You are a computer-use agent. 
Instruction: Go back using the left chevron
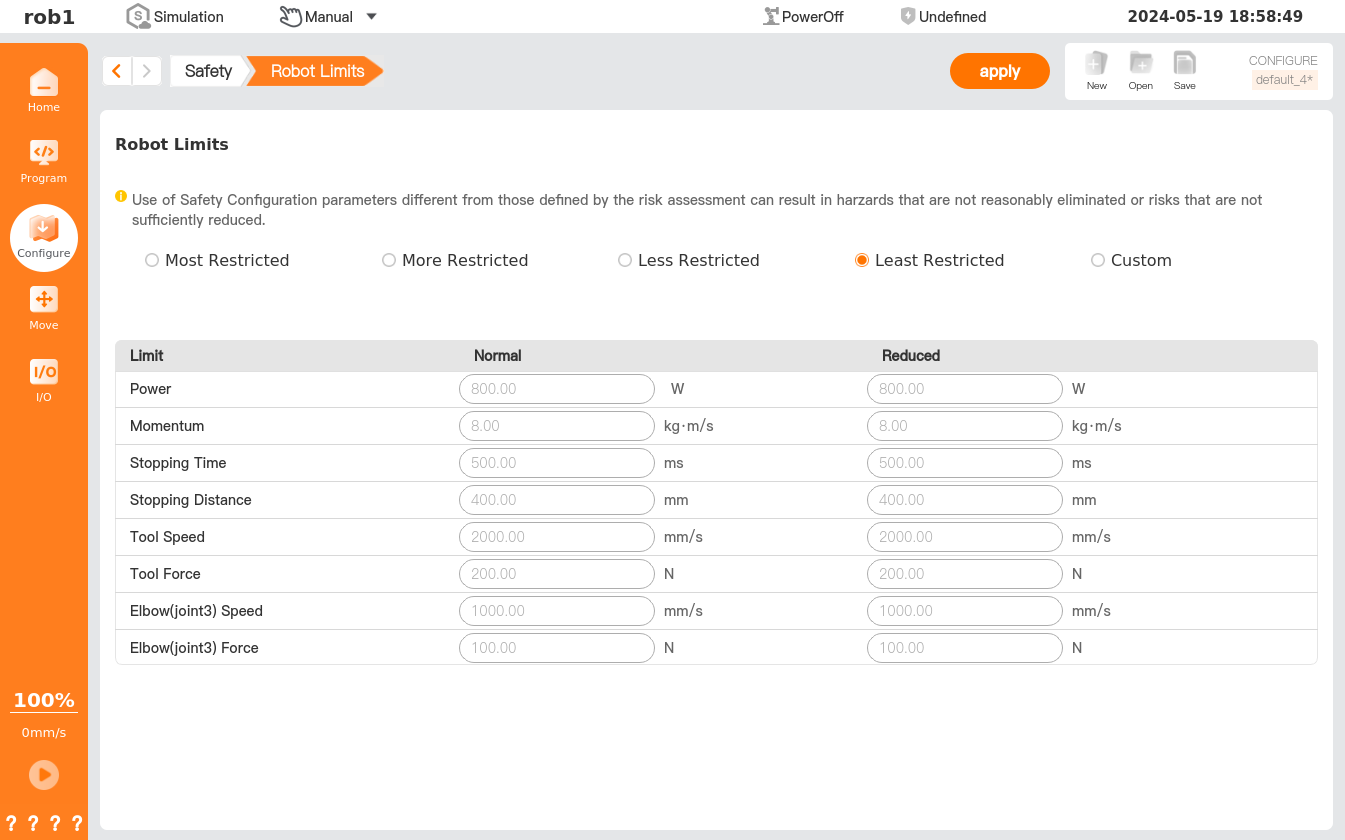[x=117, y=71]
